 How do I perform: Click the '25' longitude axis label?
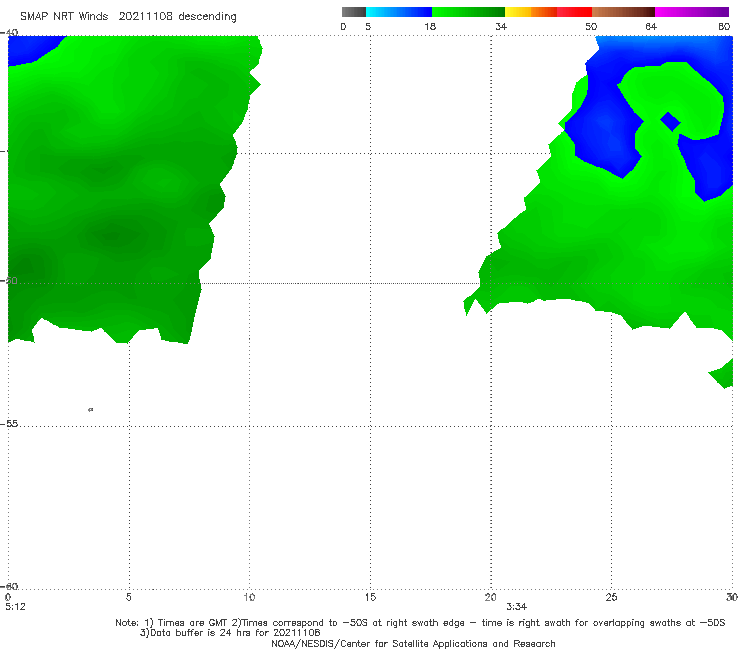click(x=611, y=598)
